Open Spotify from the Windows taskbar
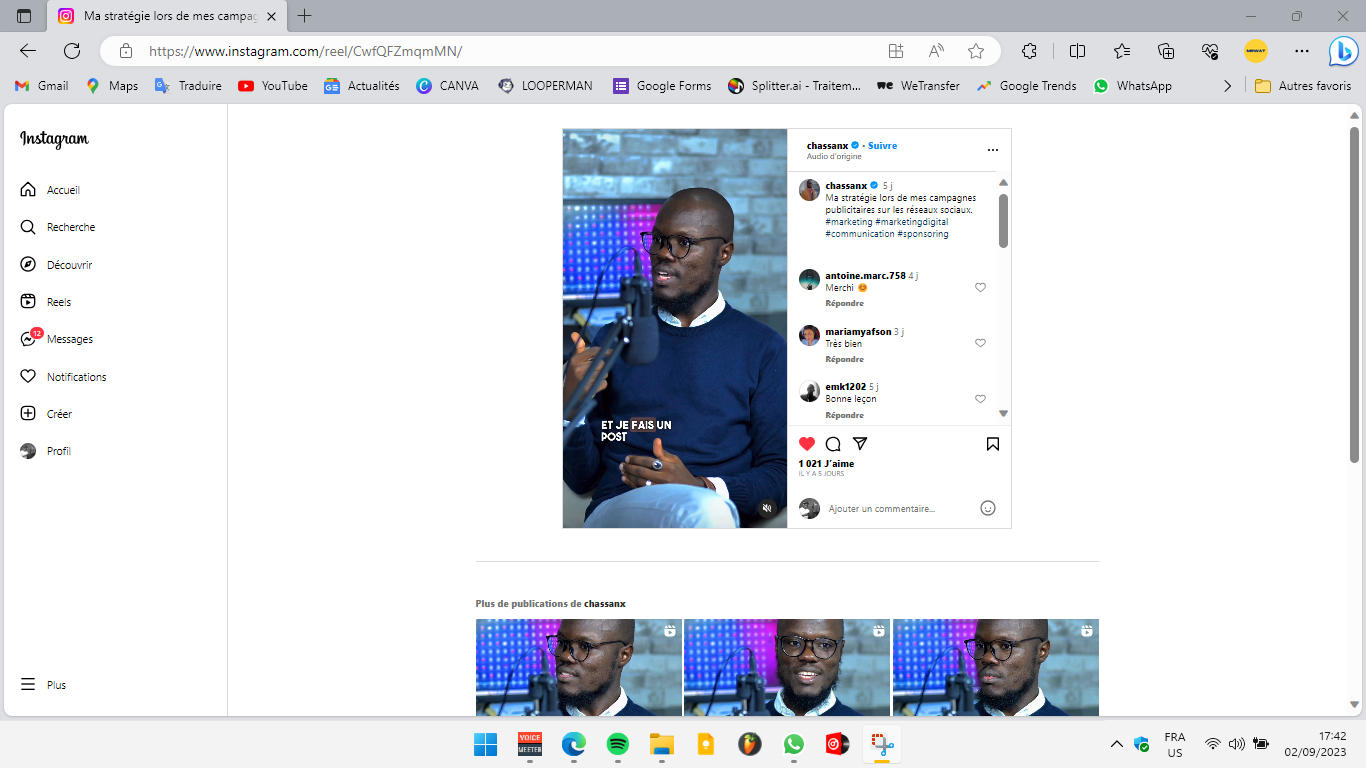Viewport: 1366px width, 768px height. coord(618,744)
